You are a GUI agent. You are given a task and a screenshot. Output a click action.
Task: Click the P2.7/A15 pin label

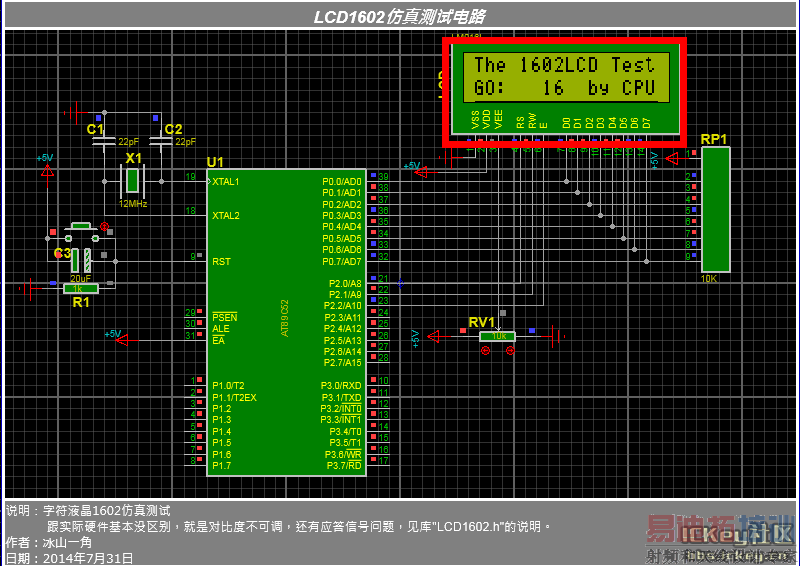(342, 362)
